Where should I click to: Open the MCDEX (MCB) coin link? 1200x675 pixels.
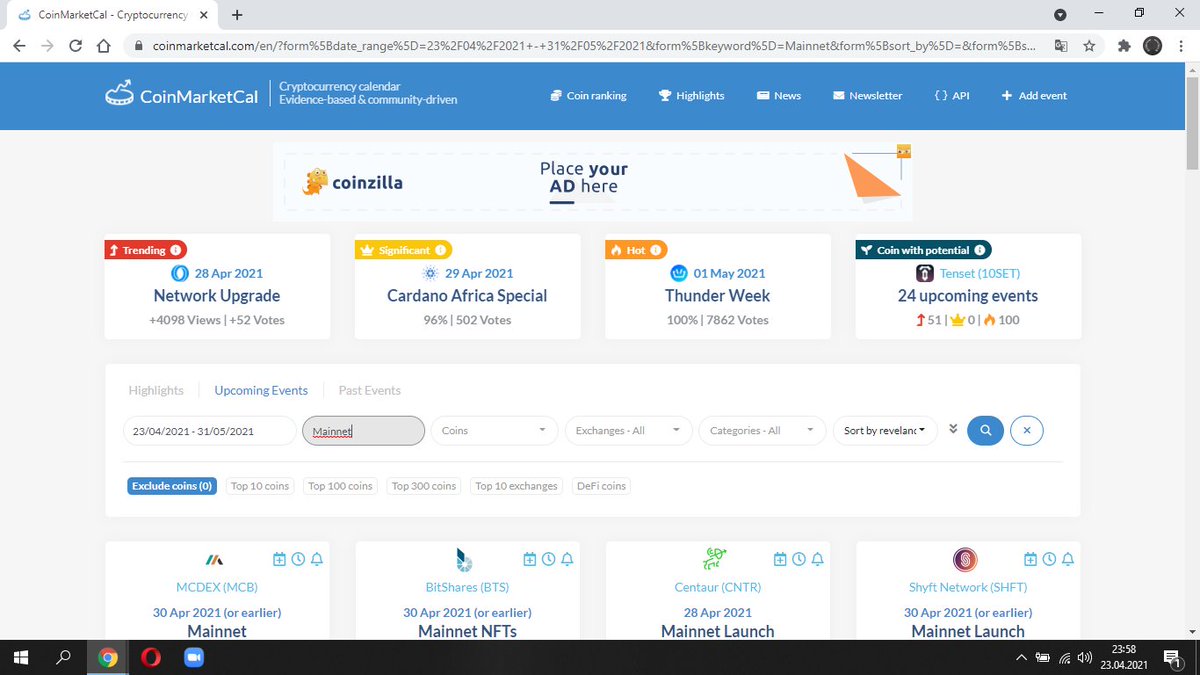click(x=217, y=587)
